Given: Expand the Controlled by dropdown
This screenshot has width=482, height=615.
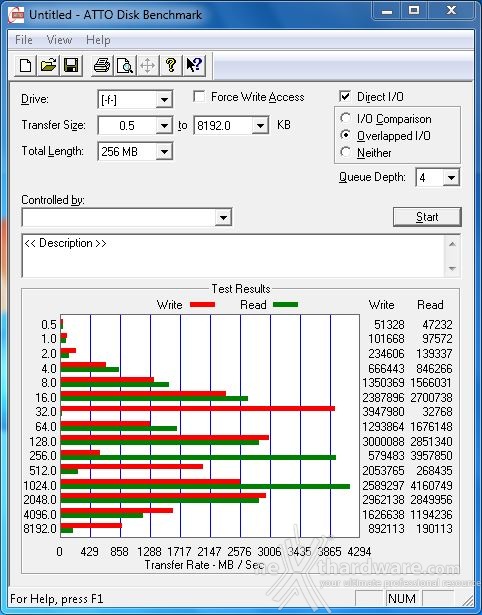Looking at the screenshot, I should coord(223,217).
